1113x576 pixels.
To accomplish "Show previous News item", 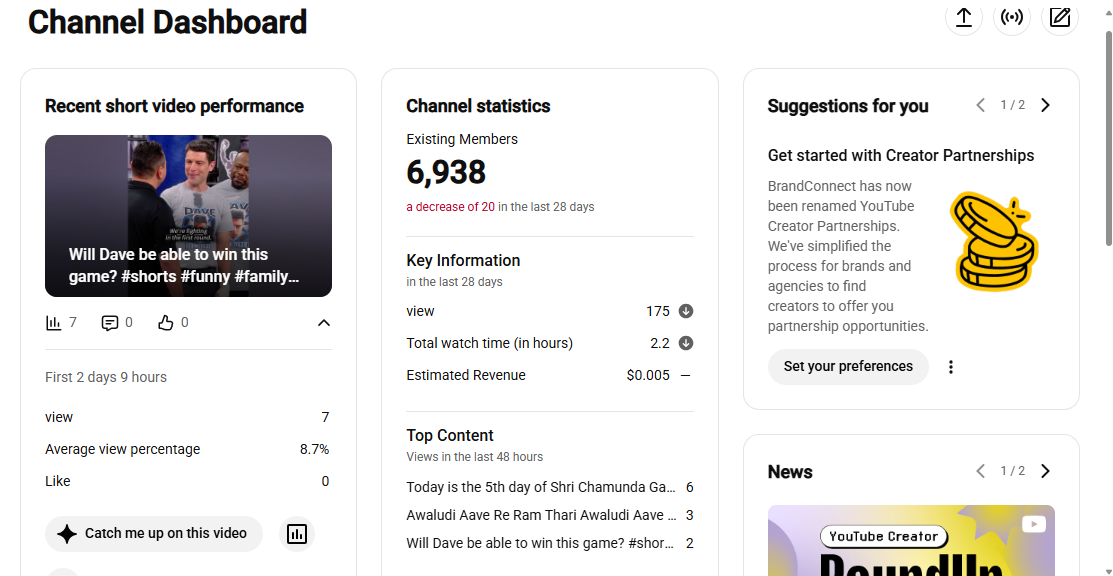I will click(981, 471).
